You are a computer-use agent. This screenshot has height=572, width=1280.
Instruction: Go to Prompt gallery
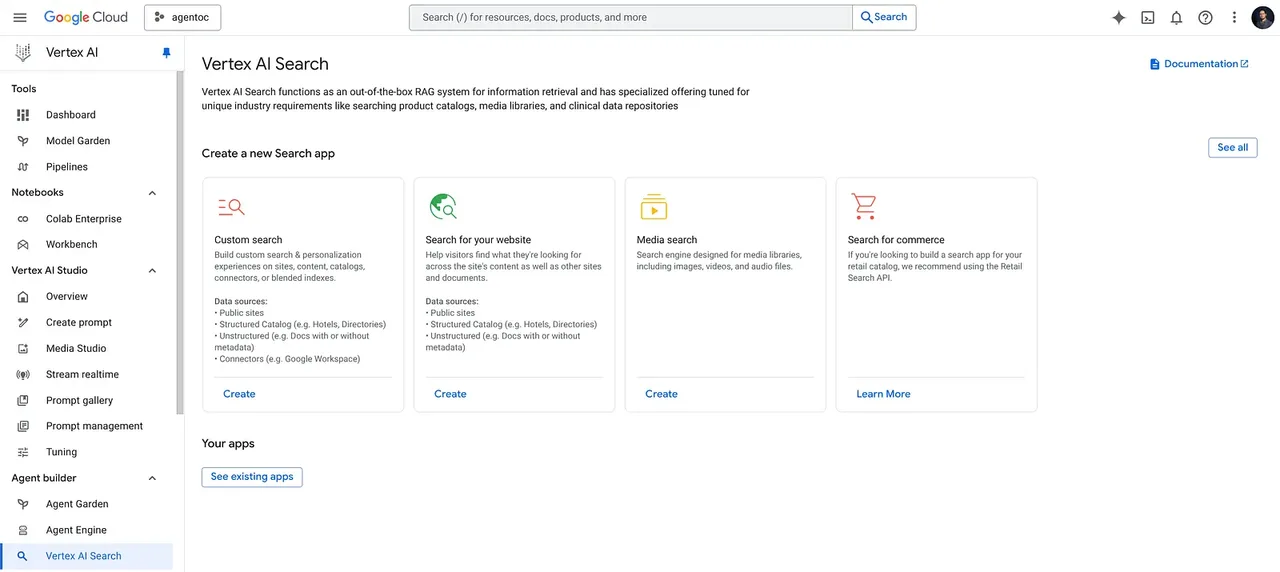pos(79,400)
